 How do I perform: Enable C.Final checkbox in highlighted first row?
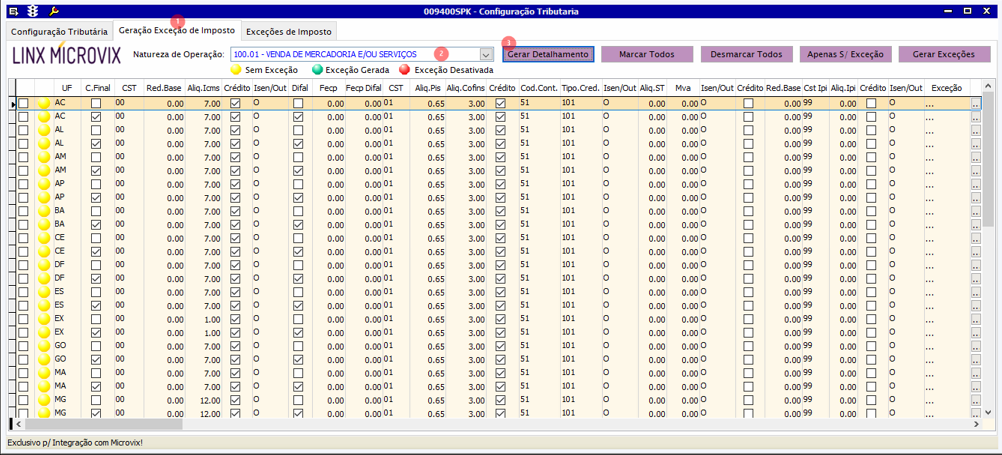(x=97, y=103)
